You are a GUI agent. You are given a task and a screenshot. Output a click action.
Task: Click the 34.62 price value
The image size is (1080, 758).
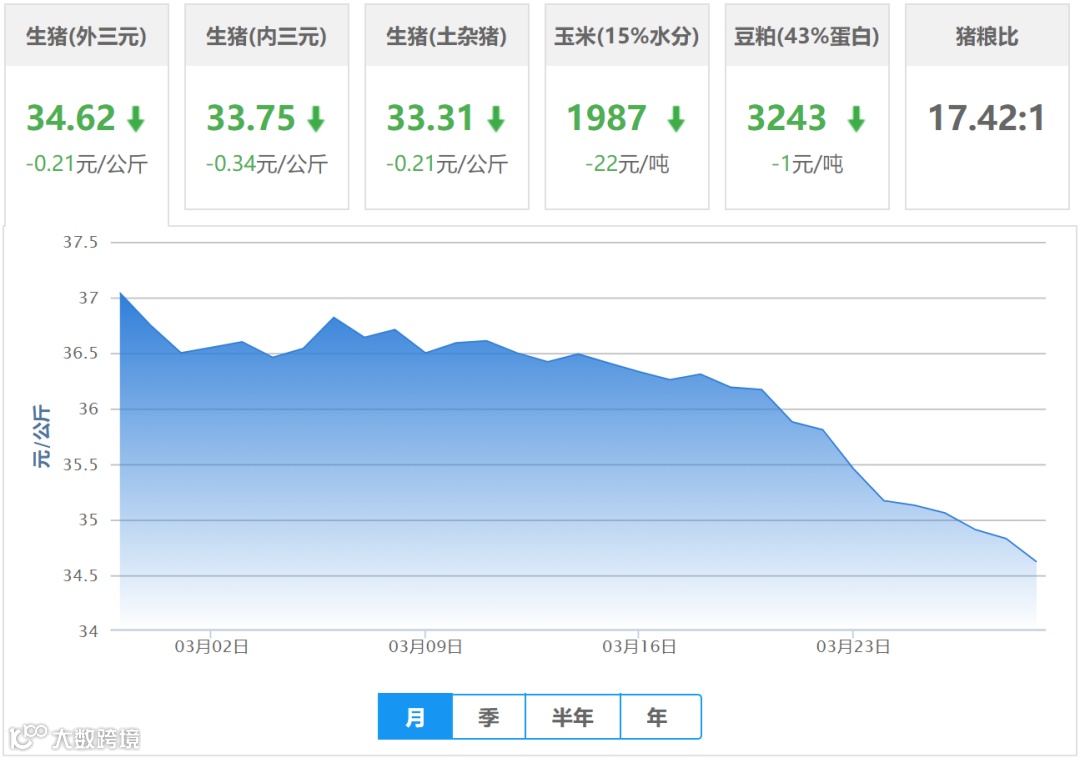[x=71, y=118]
